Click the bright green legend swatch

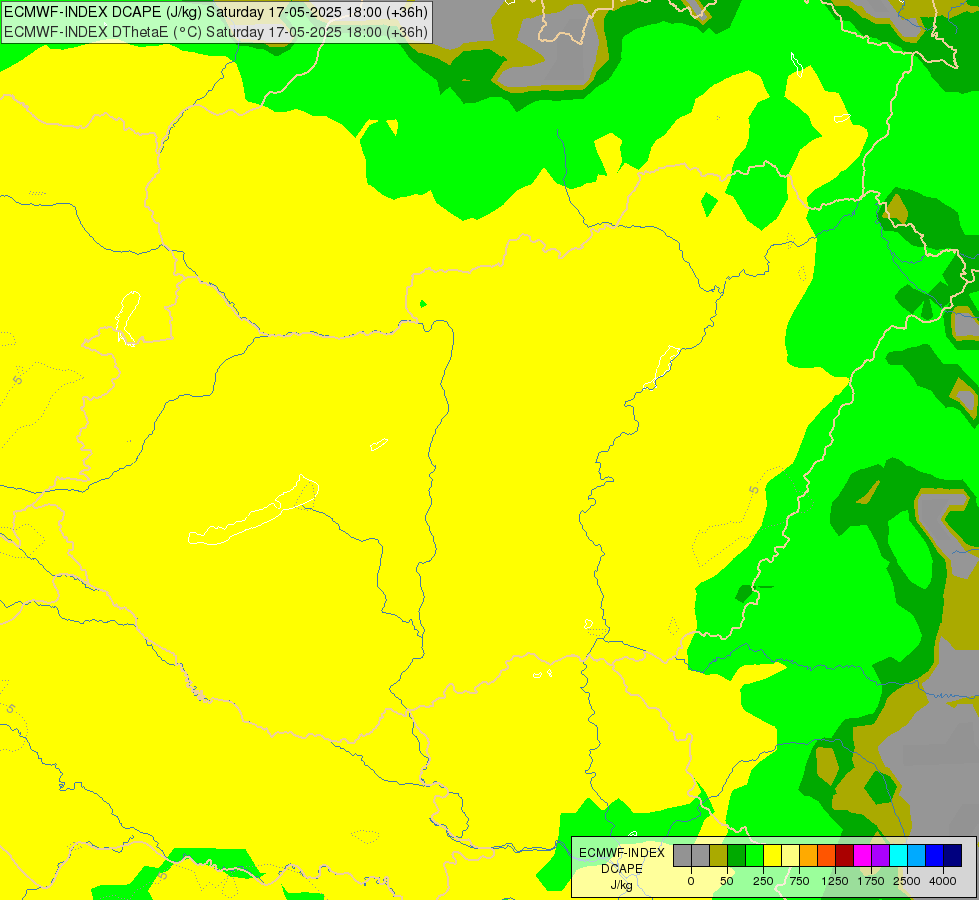[754, 855]
